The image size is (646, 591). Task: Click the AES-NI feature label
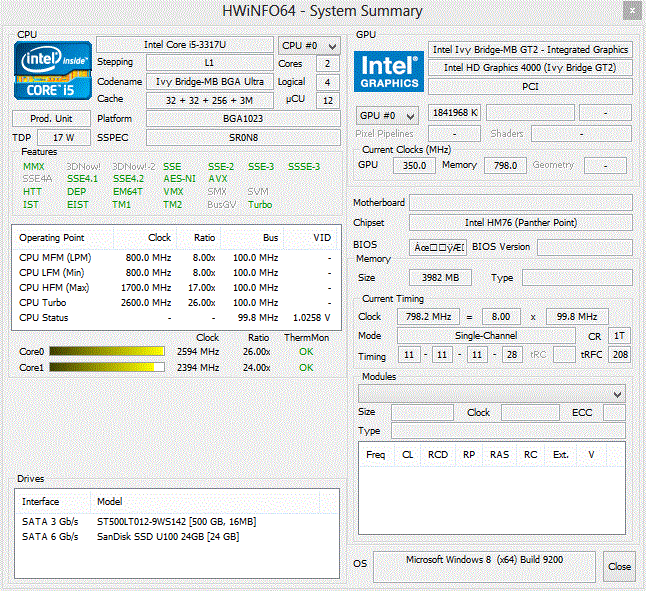[x=180, y=179]
